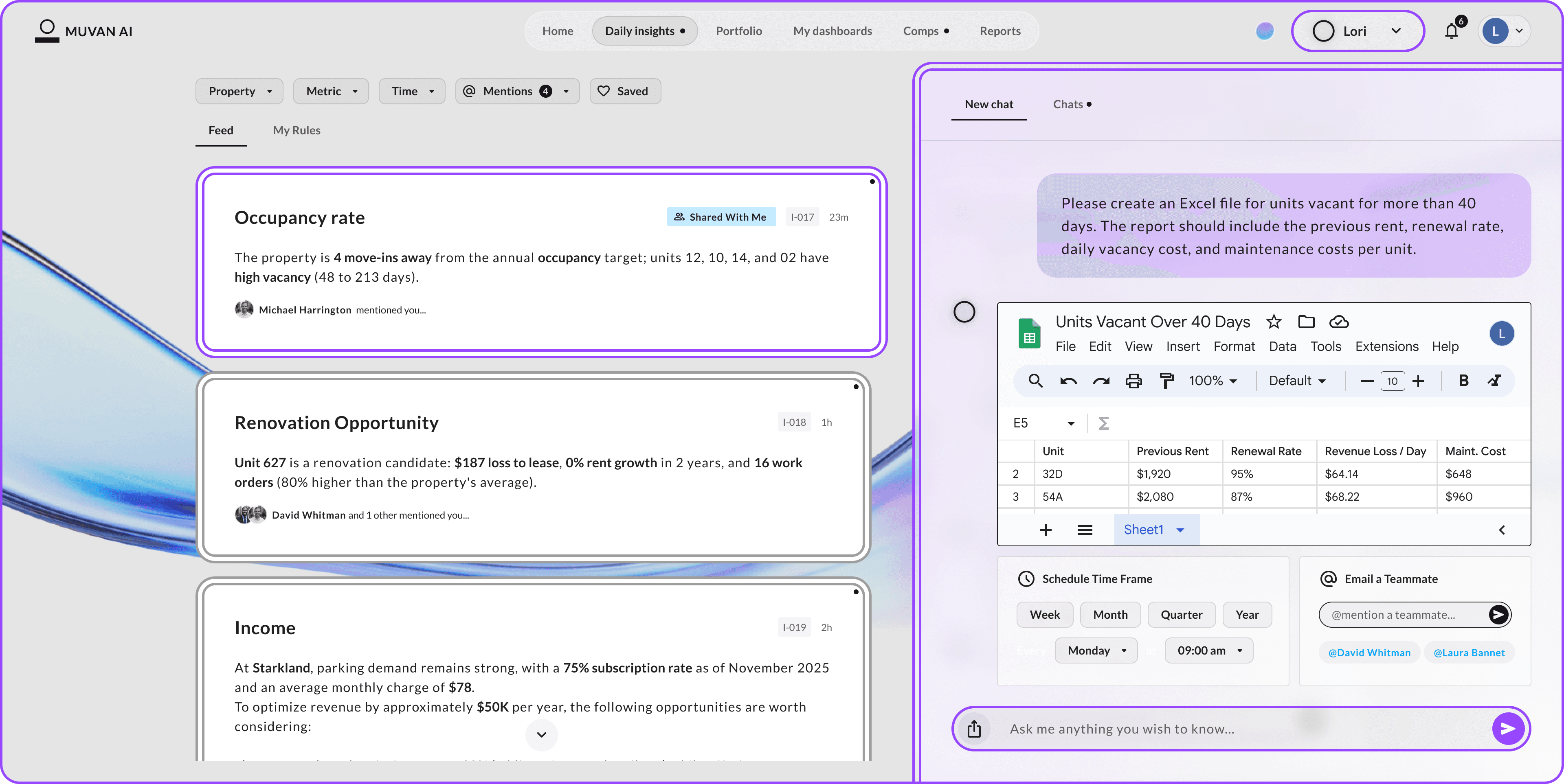Toggle the Saved heart filter
The image size is (1564, 784).
[x=625, y=91]
